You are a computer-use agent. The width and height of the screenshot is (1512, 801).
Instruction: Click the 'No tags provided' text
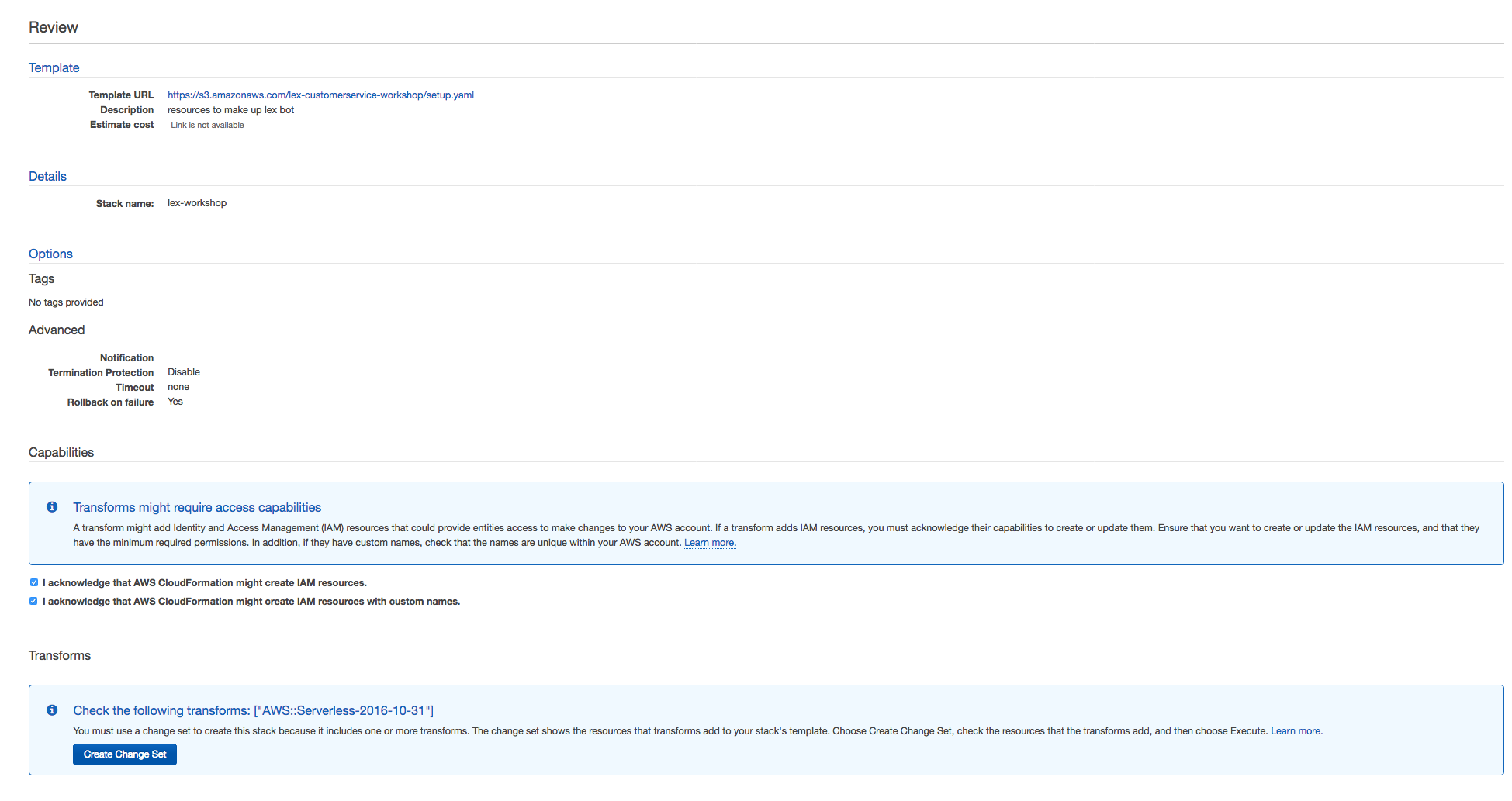66,302
